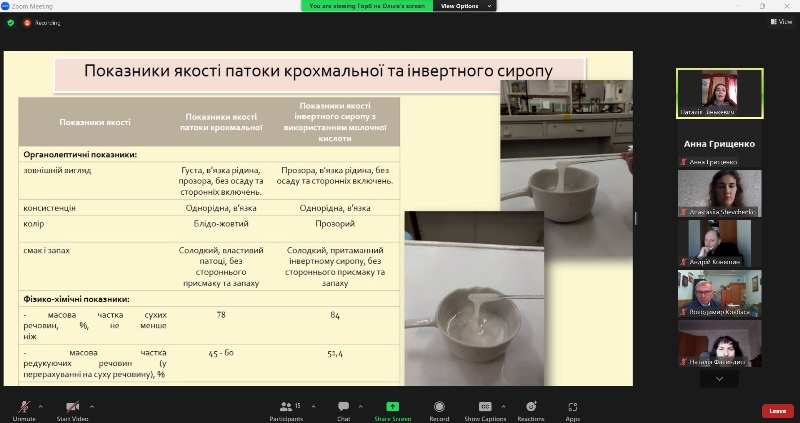Screen dimensions: 800x423
Task: Open the View Options dropdown
Action: tap(464, 6)
